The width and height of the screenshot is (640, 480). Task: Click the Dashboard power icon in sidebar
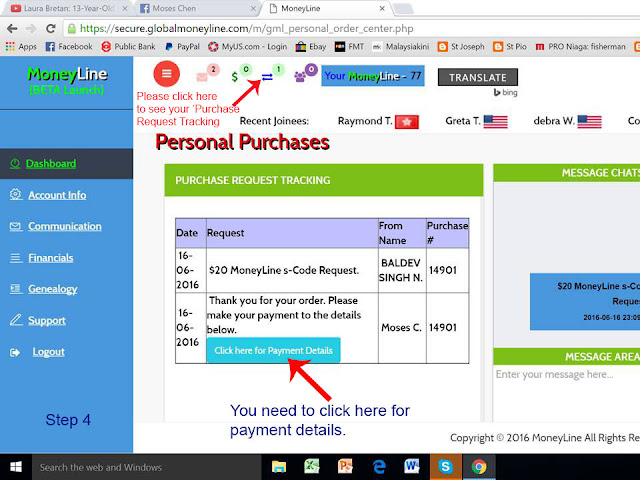[x=15, y=164]
